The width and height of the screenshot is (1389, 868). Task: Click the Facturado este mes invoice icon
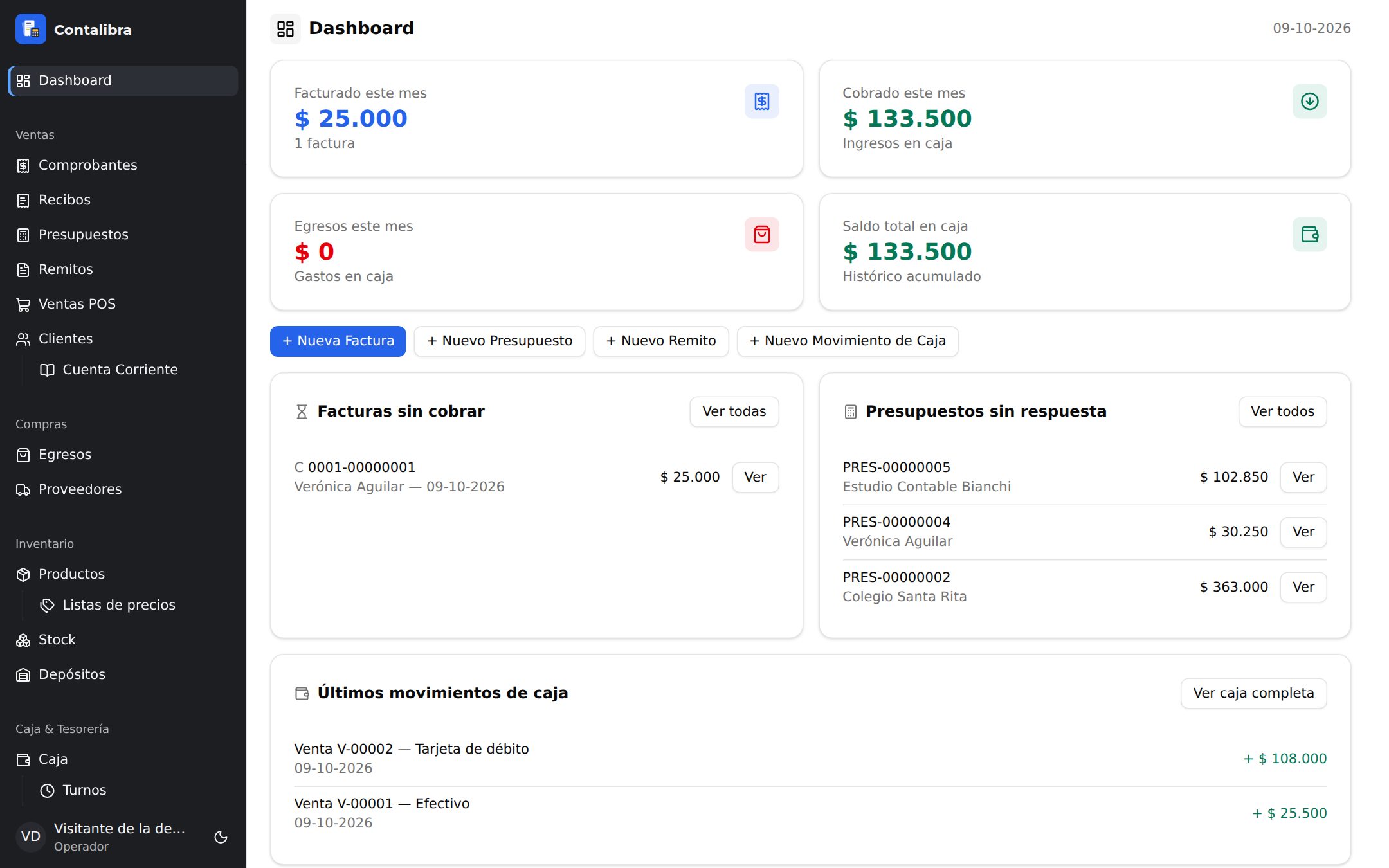761,101
